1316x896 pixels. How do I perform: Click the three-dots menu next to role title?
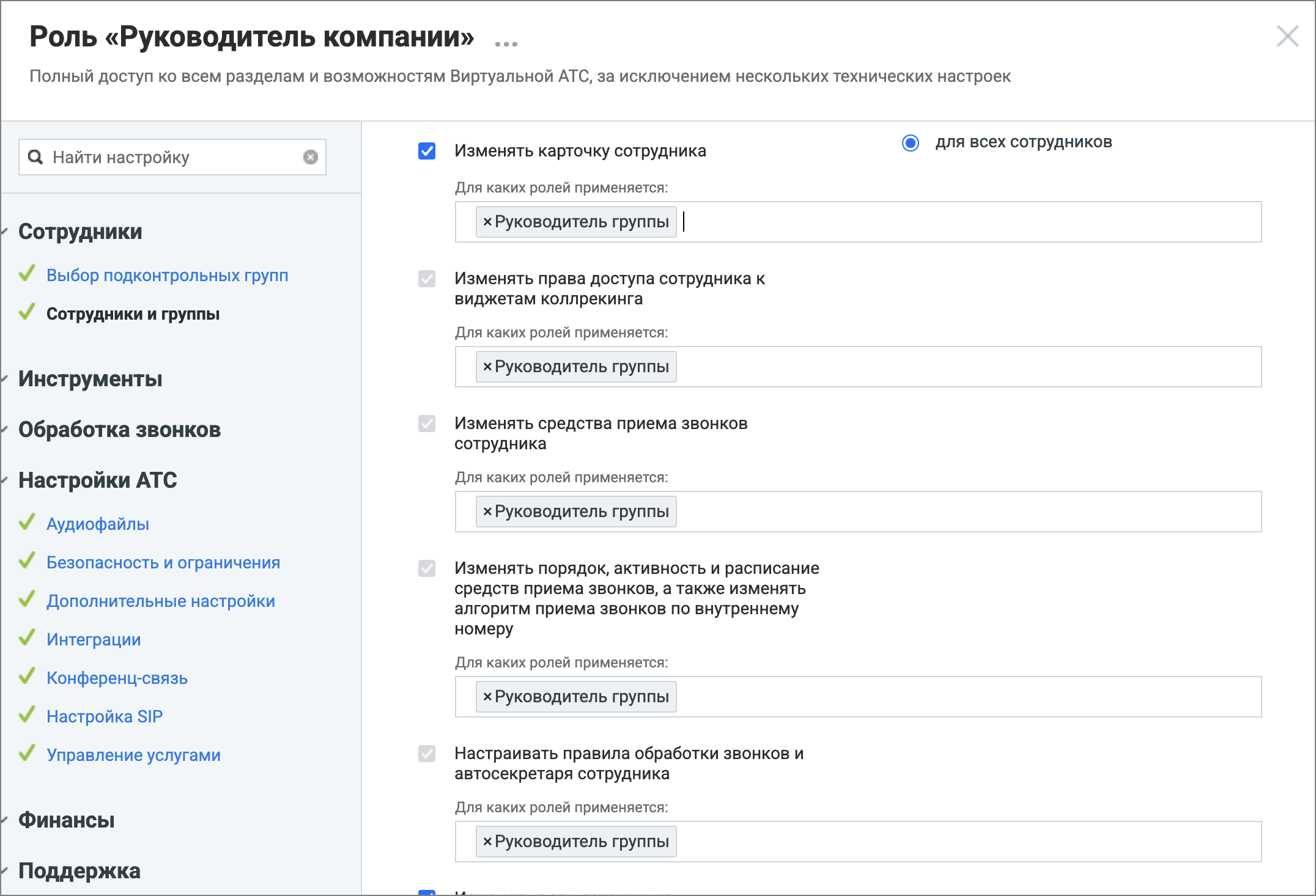pyautogui.click(x=506, y=44)
